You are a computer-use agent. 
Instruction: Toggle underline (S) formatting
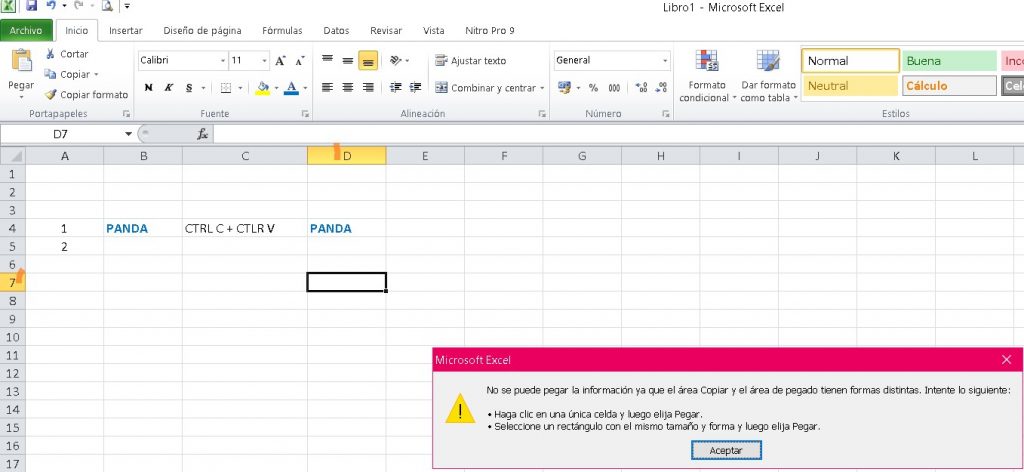pyautogui.click(x=189, y=87)
